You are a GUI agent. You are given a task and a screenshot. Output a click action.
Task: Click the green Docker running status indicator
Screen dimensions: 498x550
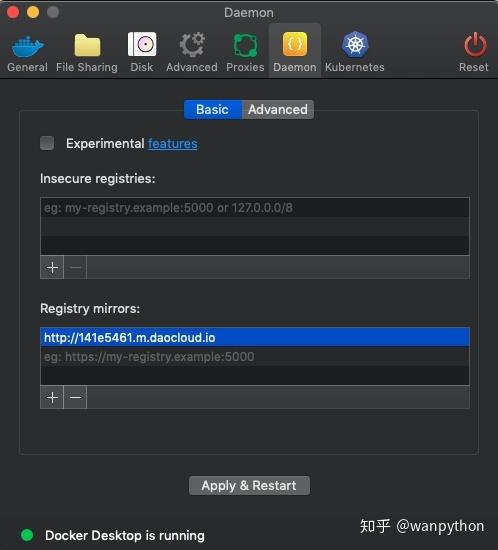coord(27,535)
